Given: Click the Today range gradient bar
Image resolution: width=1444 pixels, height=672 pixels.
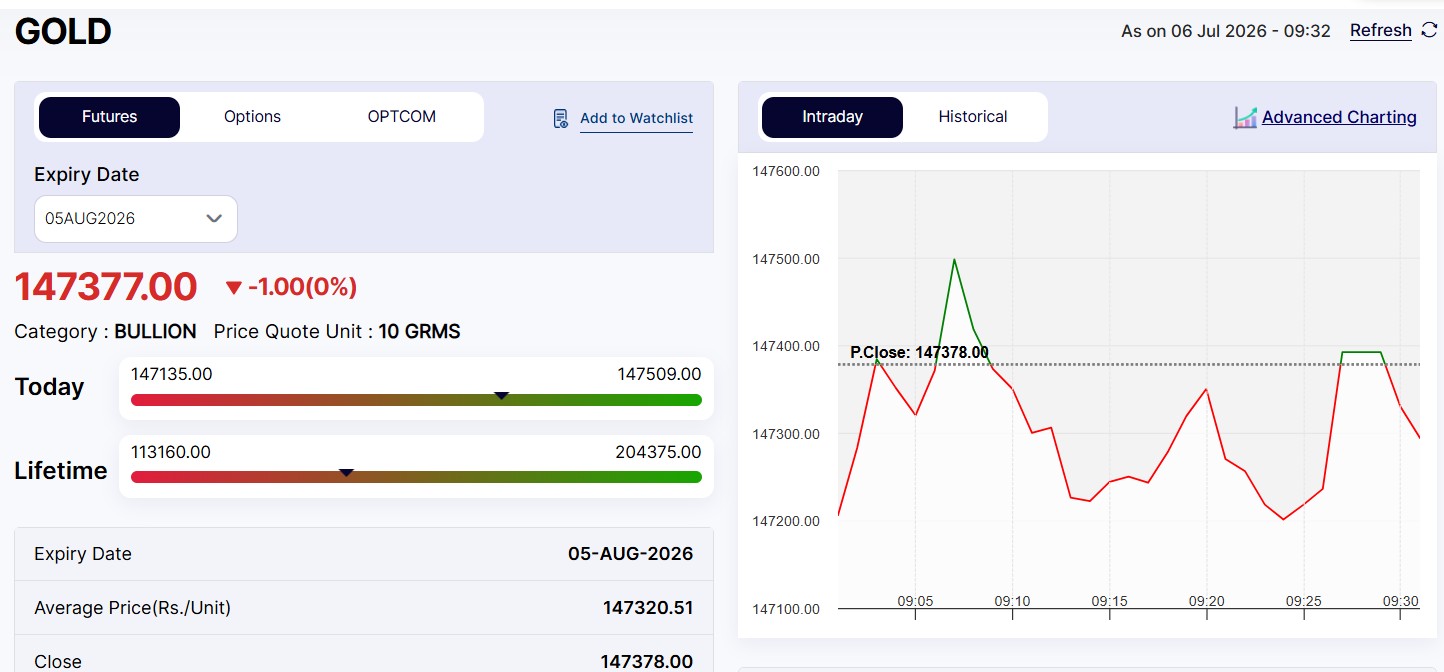Looking at the screenshot, I should pos(416,400).
